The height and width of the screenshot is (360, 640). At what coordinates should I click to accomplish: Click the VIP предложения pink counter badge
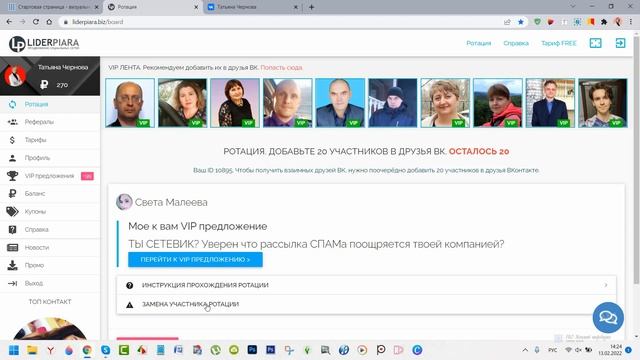87,176
